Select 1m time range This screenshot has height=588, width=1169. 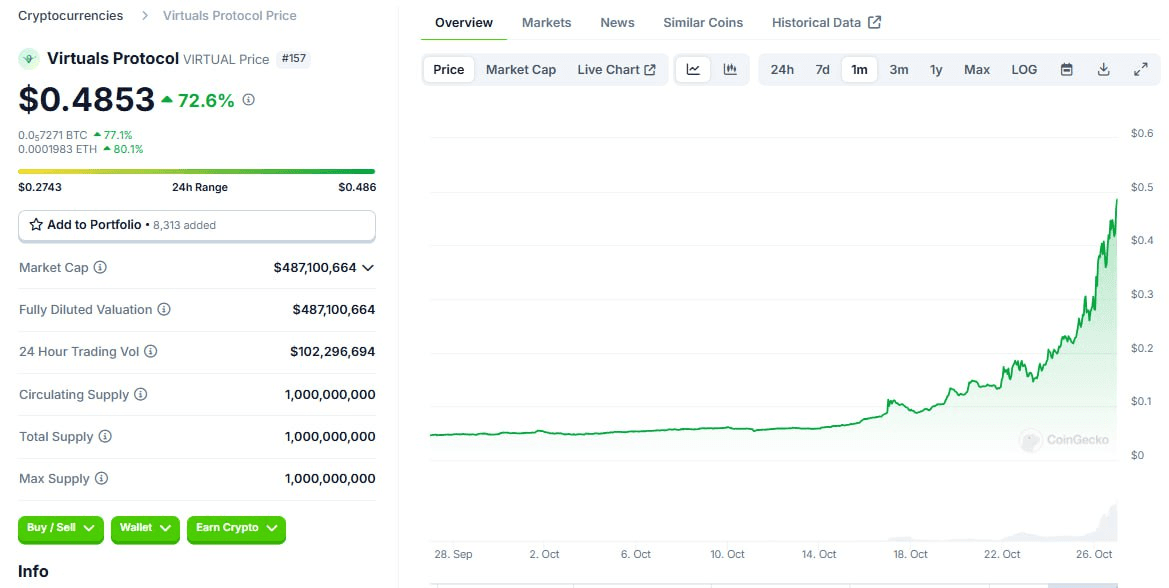860,69
